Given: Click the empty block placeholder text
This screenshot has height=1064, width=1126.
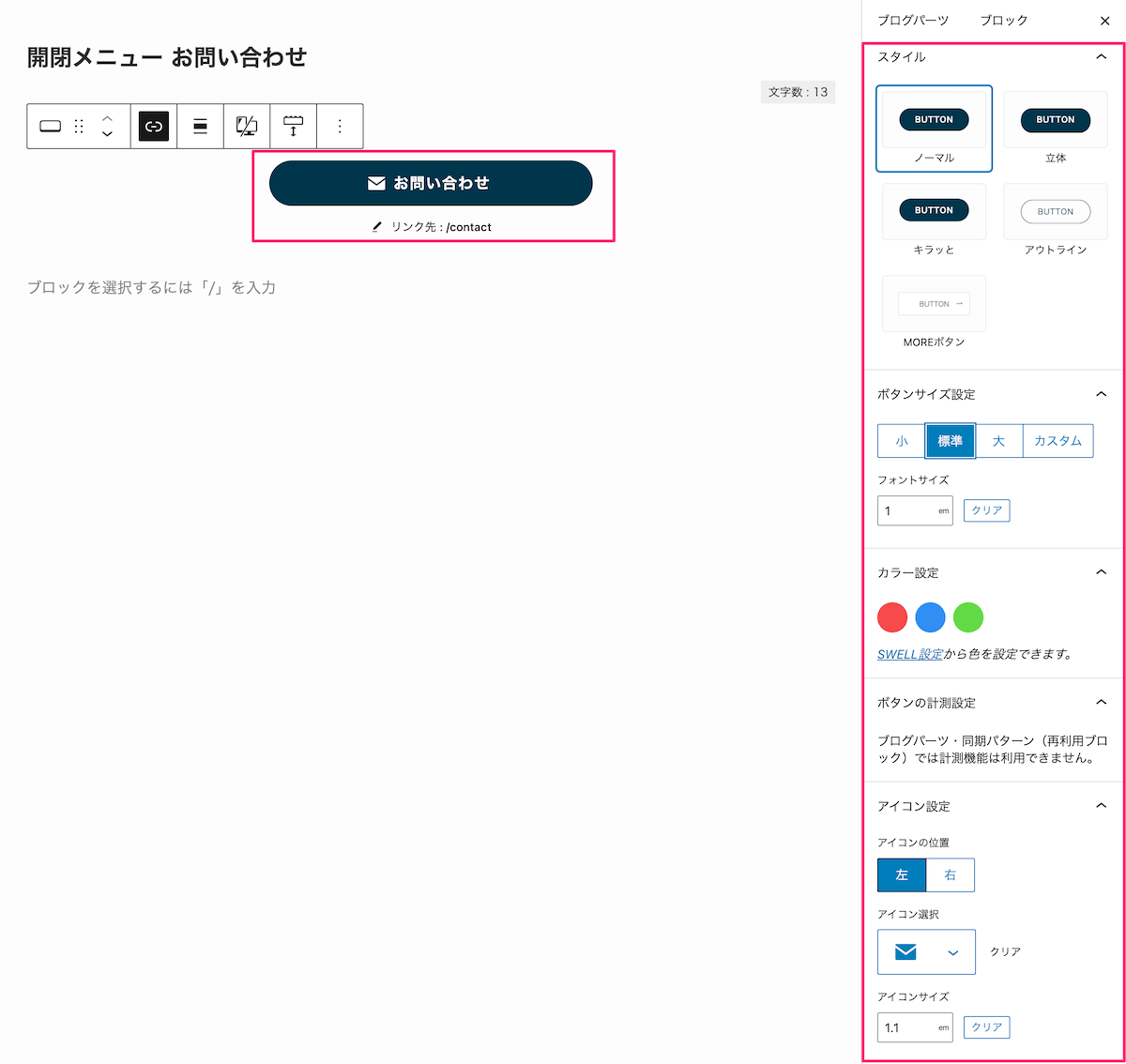Looking at the screenshot, I should pos(151,287).
